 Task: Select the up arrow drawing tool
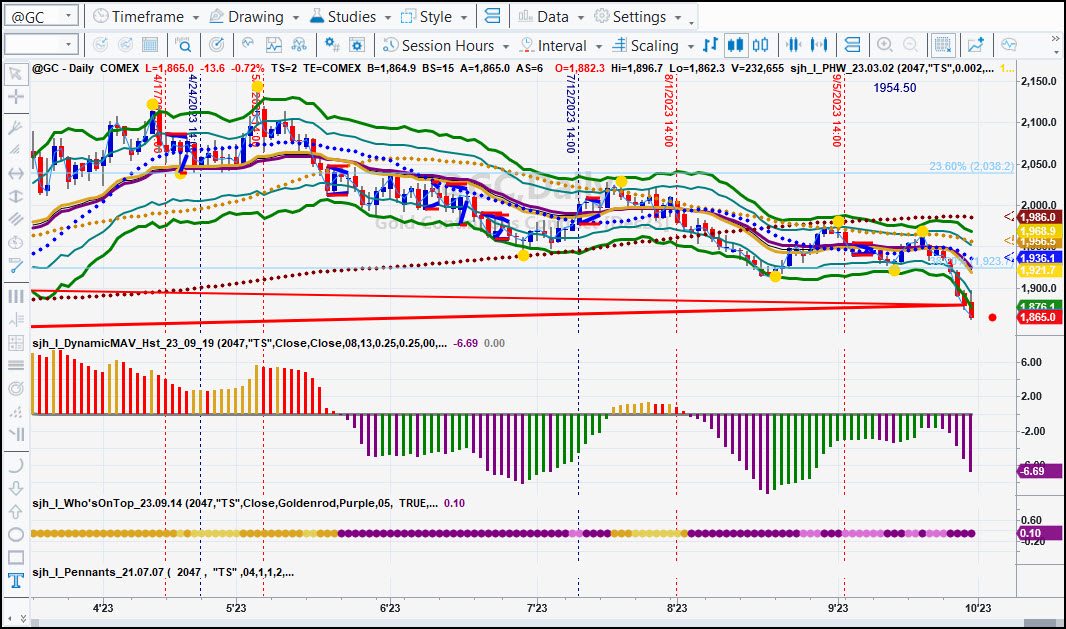coord(16,511)
